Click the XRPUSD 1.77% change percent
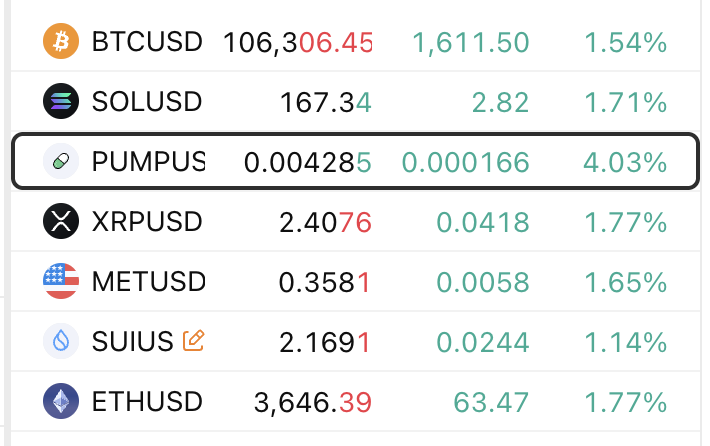Screen dimensions: 710x446 (625, 222)
